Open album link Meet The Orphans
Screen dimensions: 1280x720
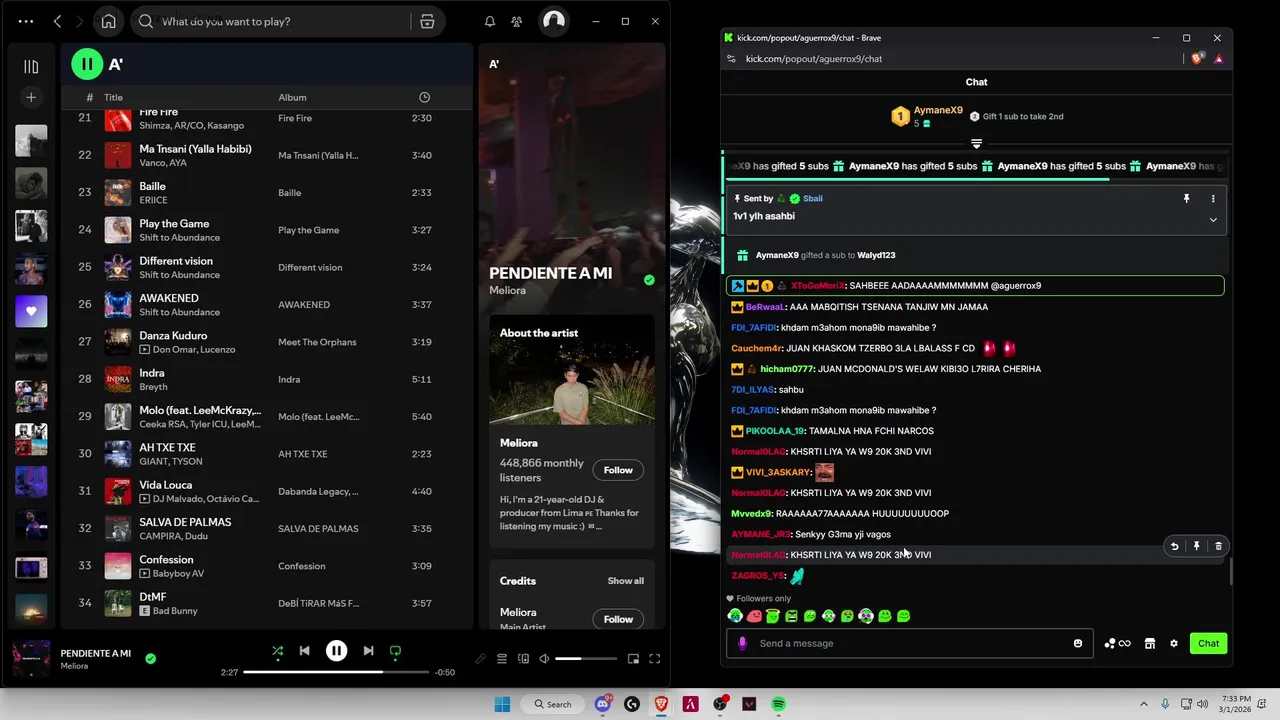click(317, 342)
